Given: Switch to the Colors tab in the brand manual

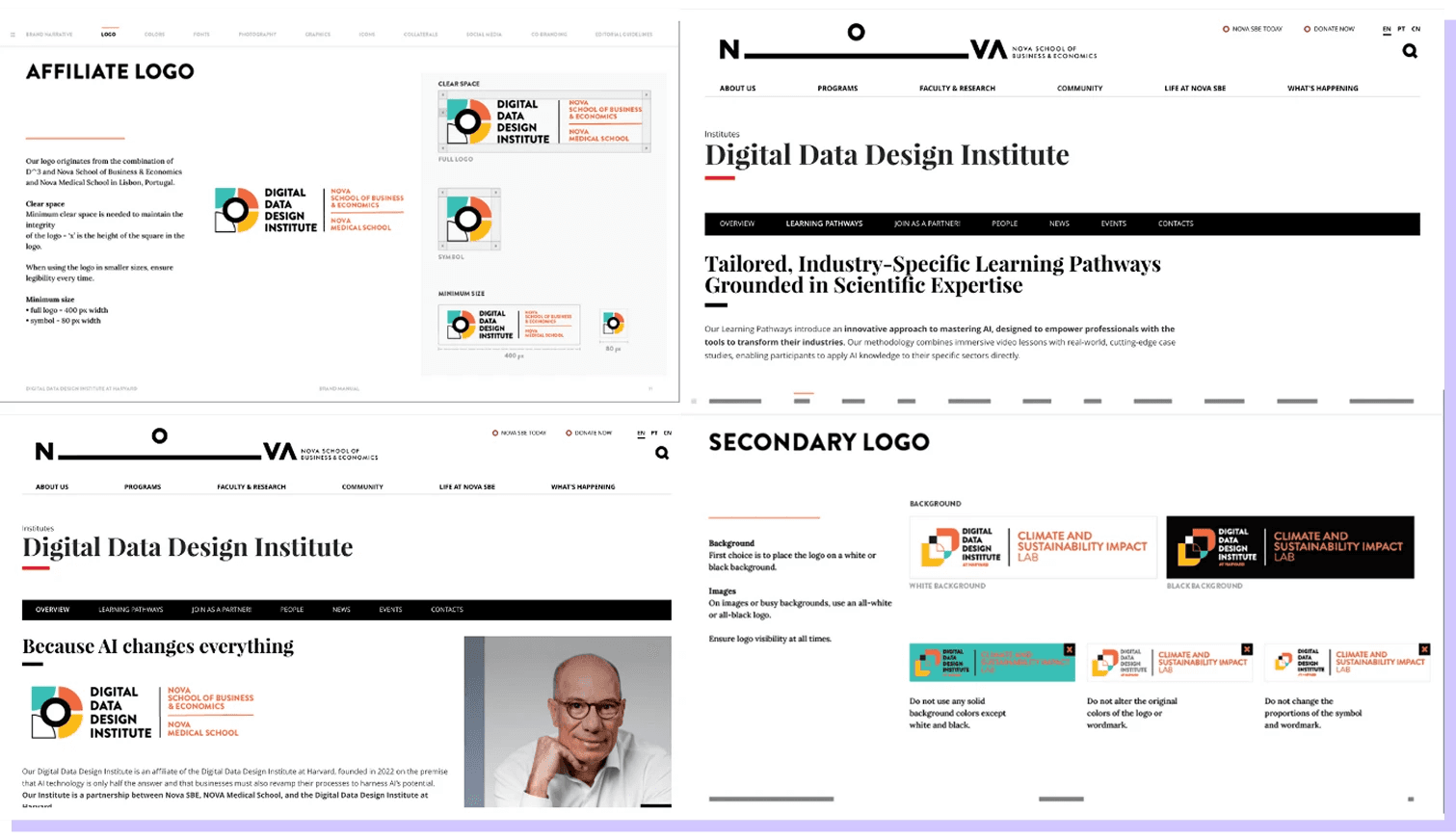Looking at the screenshot, I should [x=154, y=35].
